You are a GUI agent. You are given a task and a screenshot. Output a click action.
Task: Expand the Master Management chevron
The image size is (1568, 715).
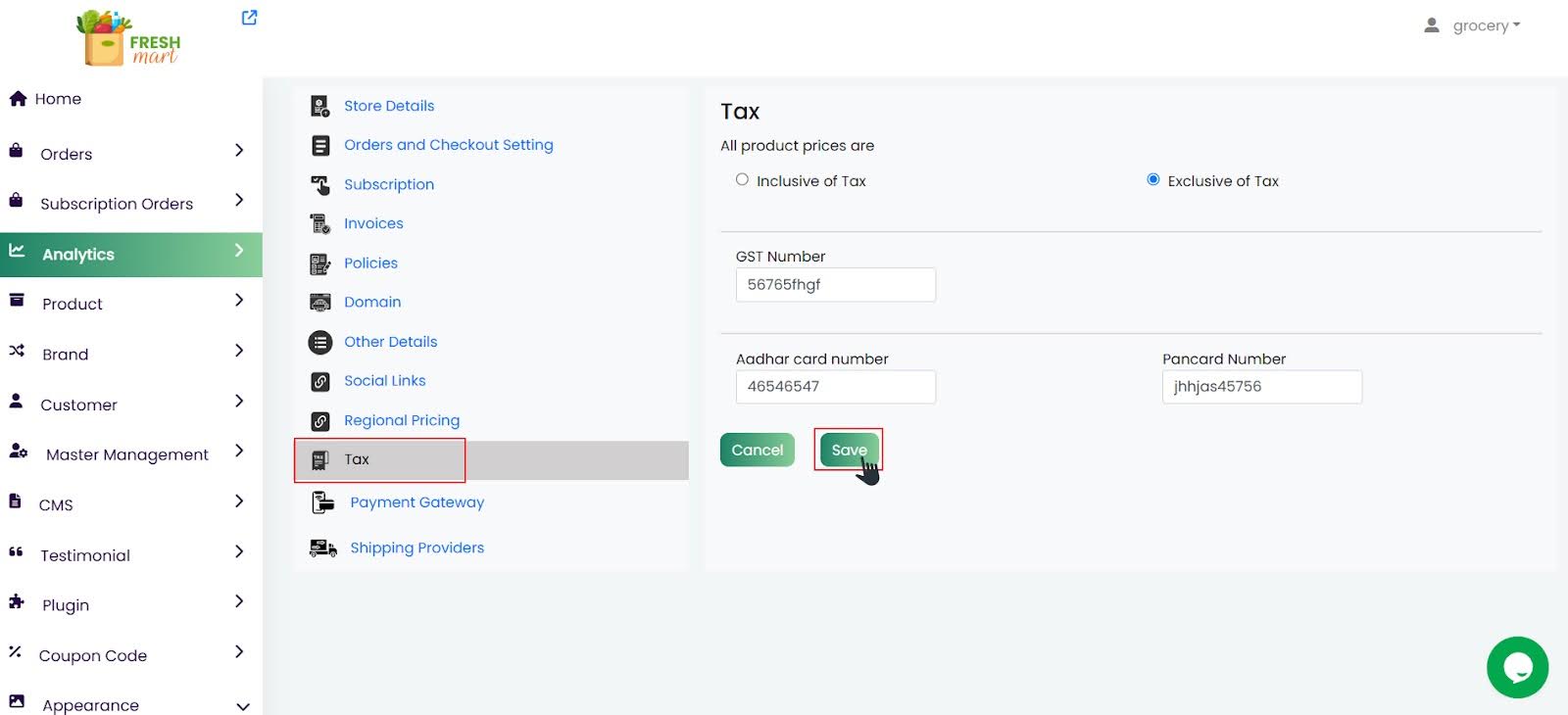(239, 452)
